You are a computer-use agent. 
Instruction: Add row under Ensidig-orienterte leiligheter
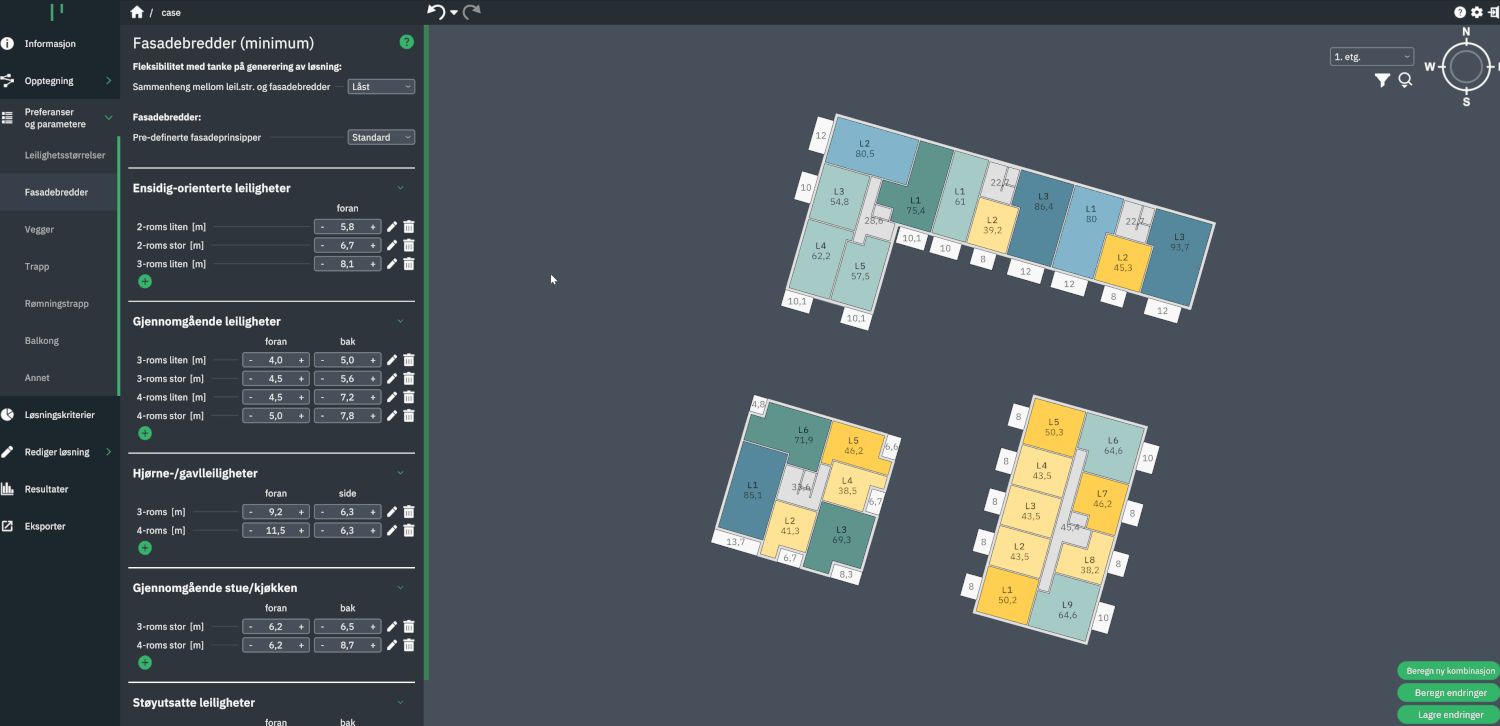coord(145,282)
